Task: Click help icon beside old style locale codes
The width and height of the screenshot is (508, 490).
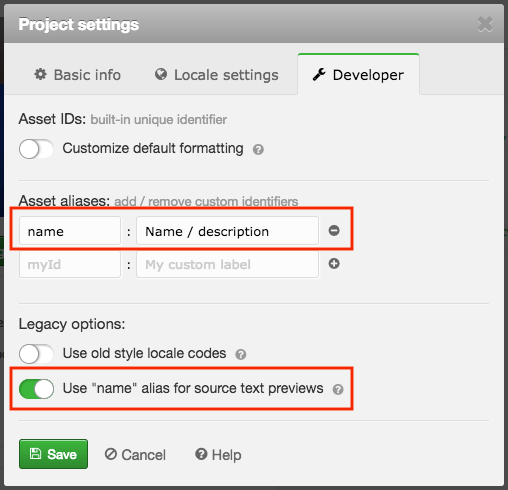Action: [241, 354]
